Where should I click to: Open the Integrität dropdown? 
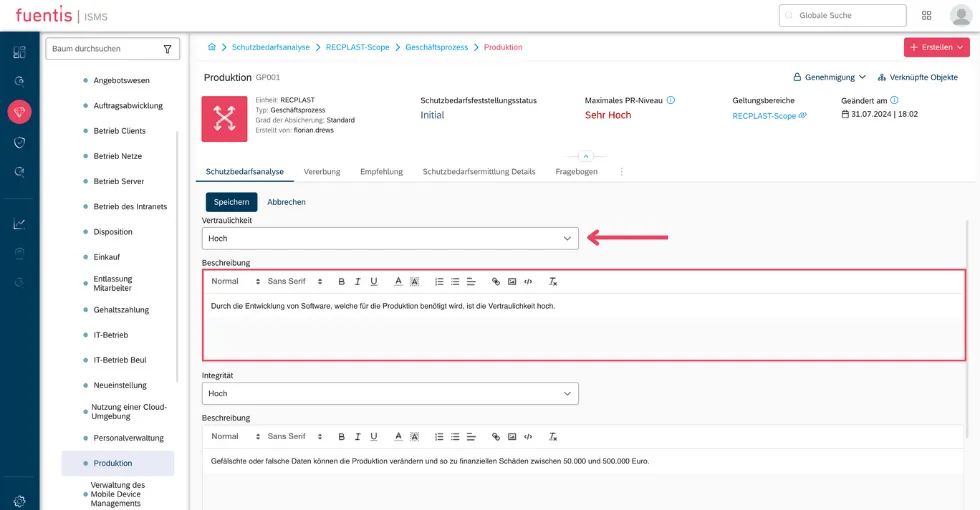point(390,393)
